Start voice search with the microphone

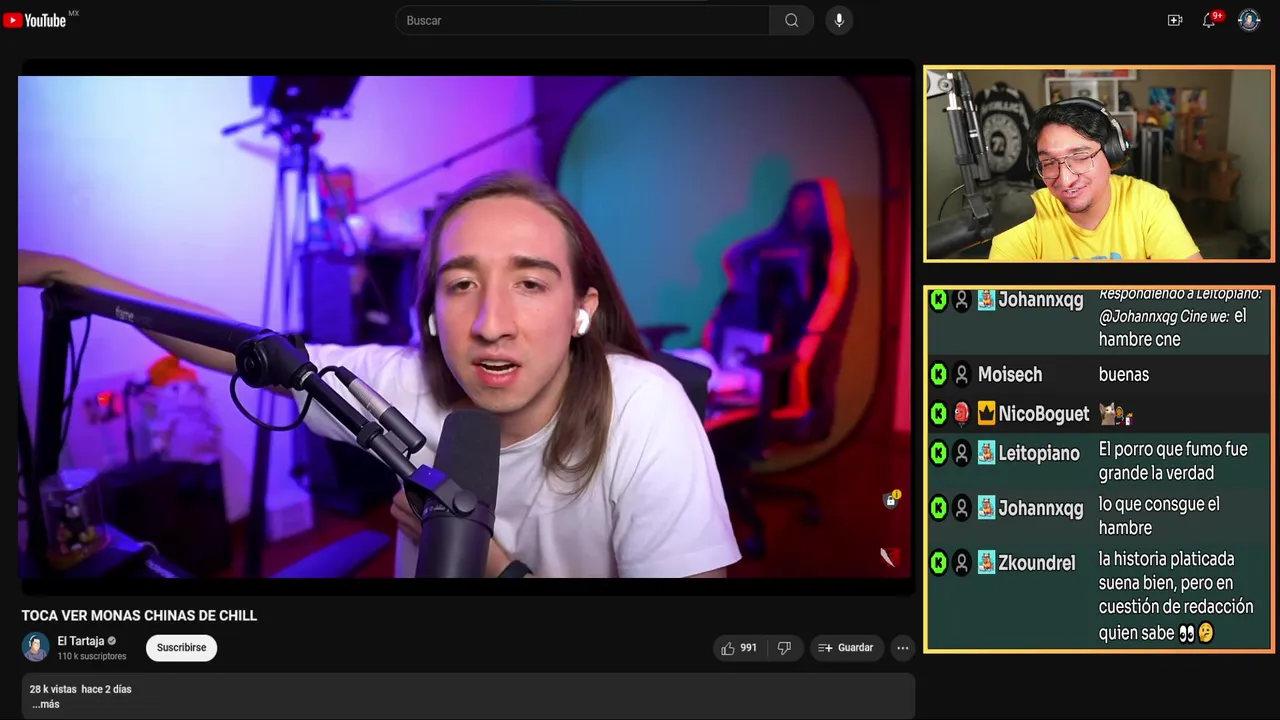[839, 20]
